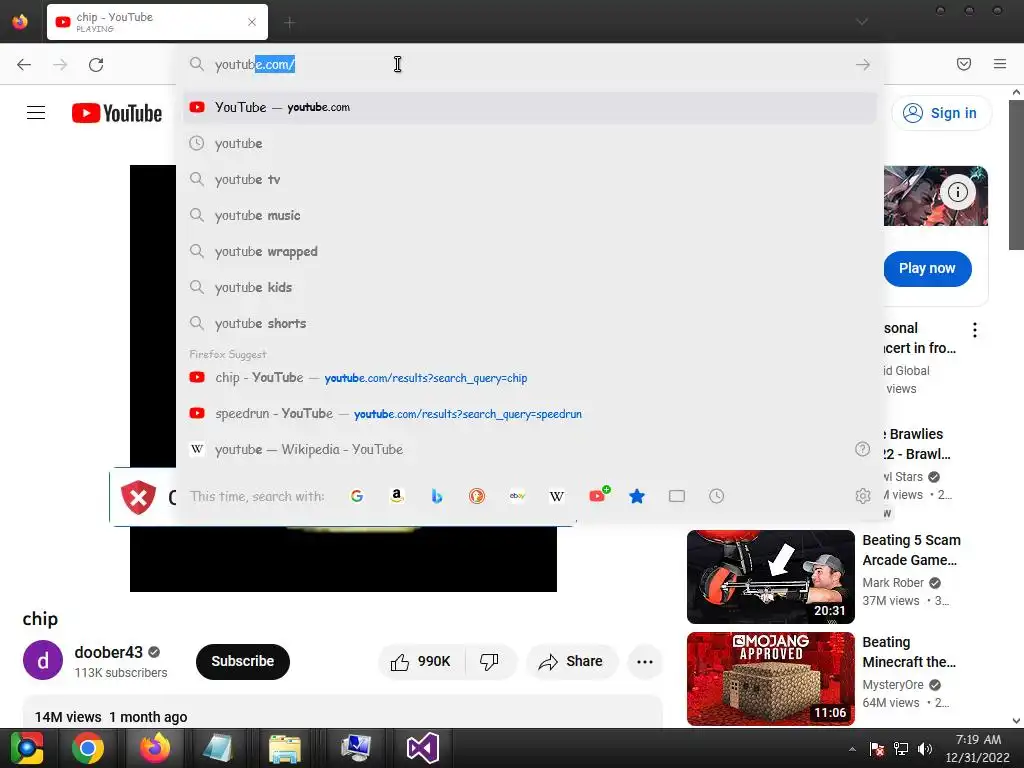This screenshot has height=768, width=1024.
Task: Choose the 'youtube' history suggestion
Action: coord(530,143)
